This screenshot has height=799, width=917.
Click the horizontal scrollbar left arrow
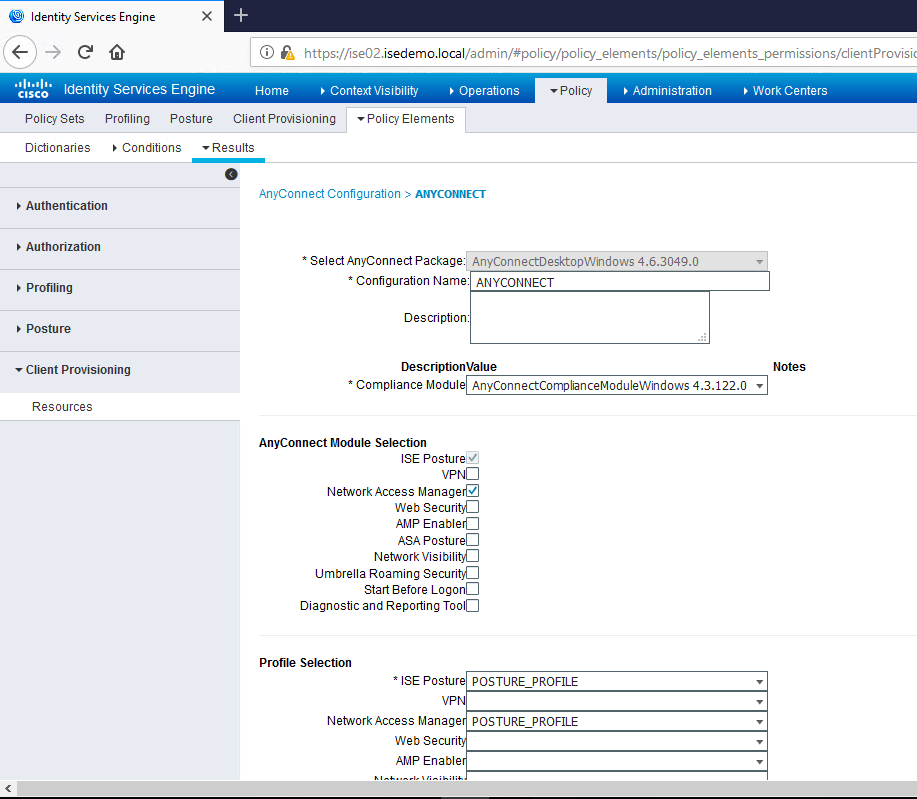(8, 788)
